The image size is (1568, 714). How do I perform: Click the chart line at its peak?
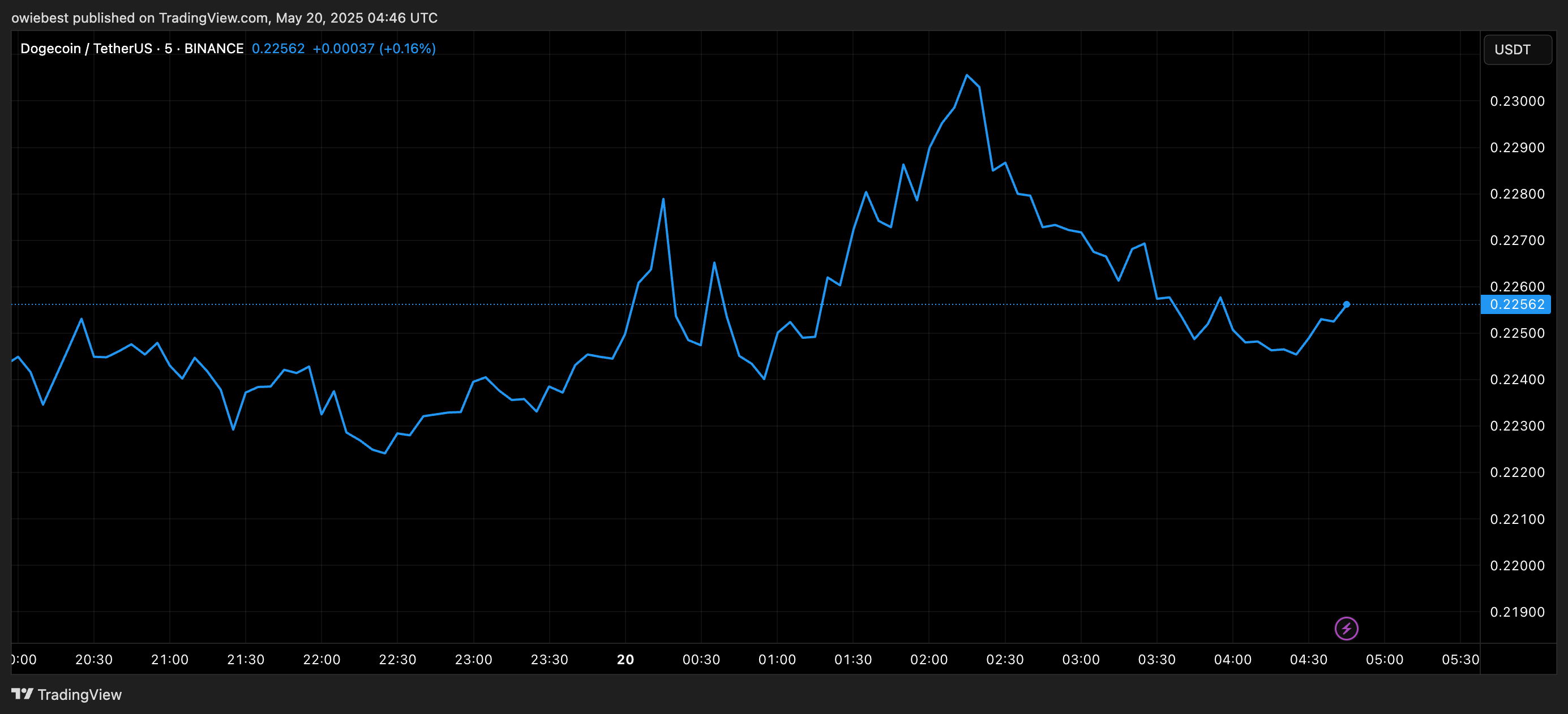968,76
